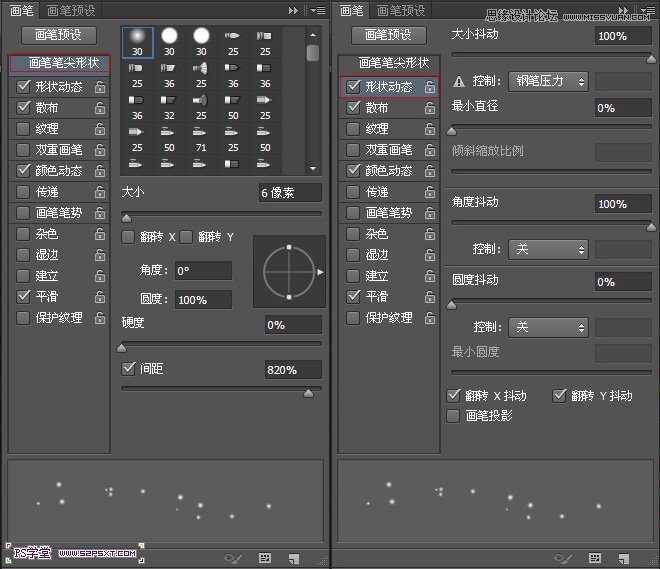The image size is (660, 569).
Task: Click lock icon beside 杂色 in left panel
Action: coord(100,234)
